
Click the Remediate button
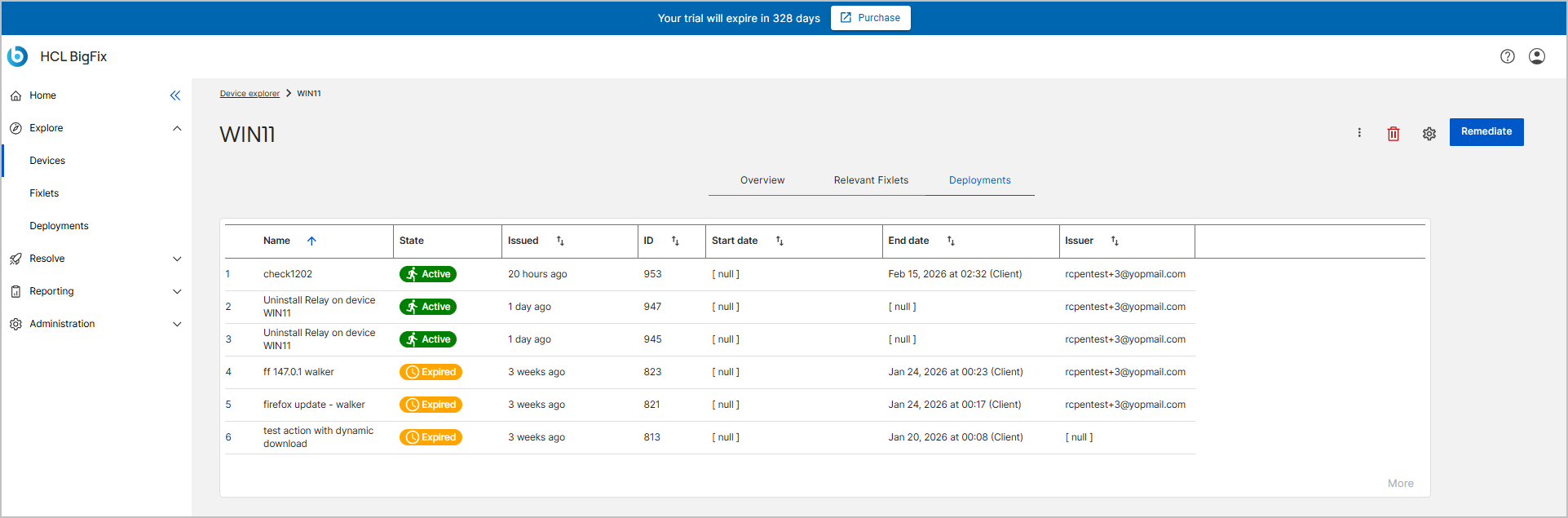[1486, 132]
